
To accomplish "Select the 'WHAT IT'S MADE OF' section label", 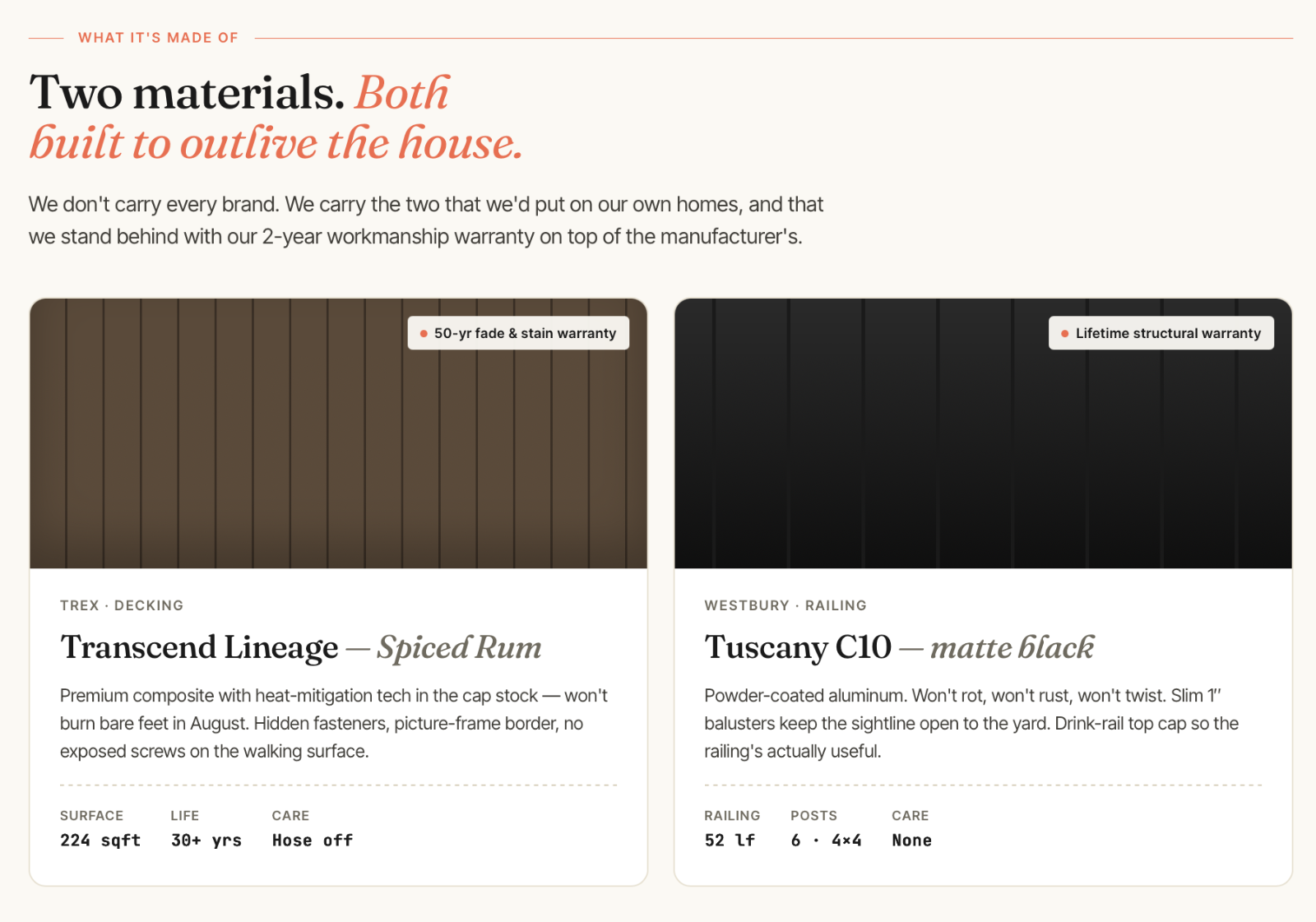I will point(158,38).
